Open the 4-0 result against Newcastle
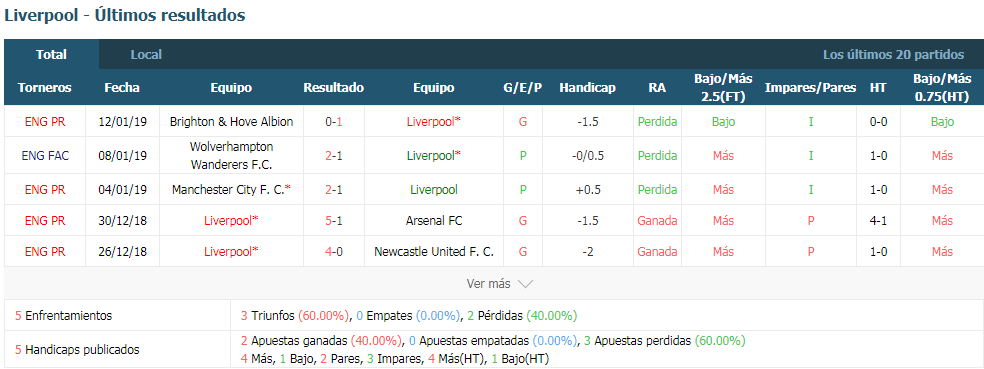The image size is (984, 369). pos(334,252)
